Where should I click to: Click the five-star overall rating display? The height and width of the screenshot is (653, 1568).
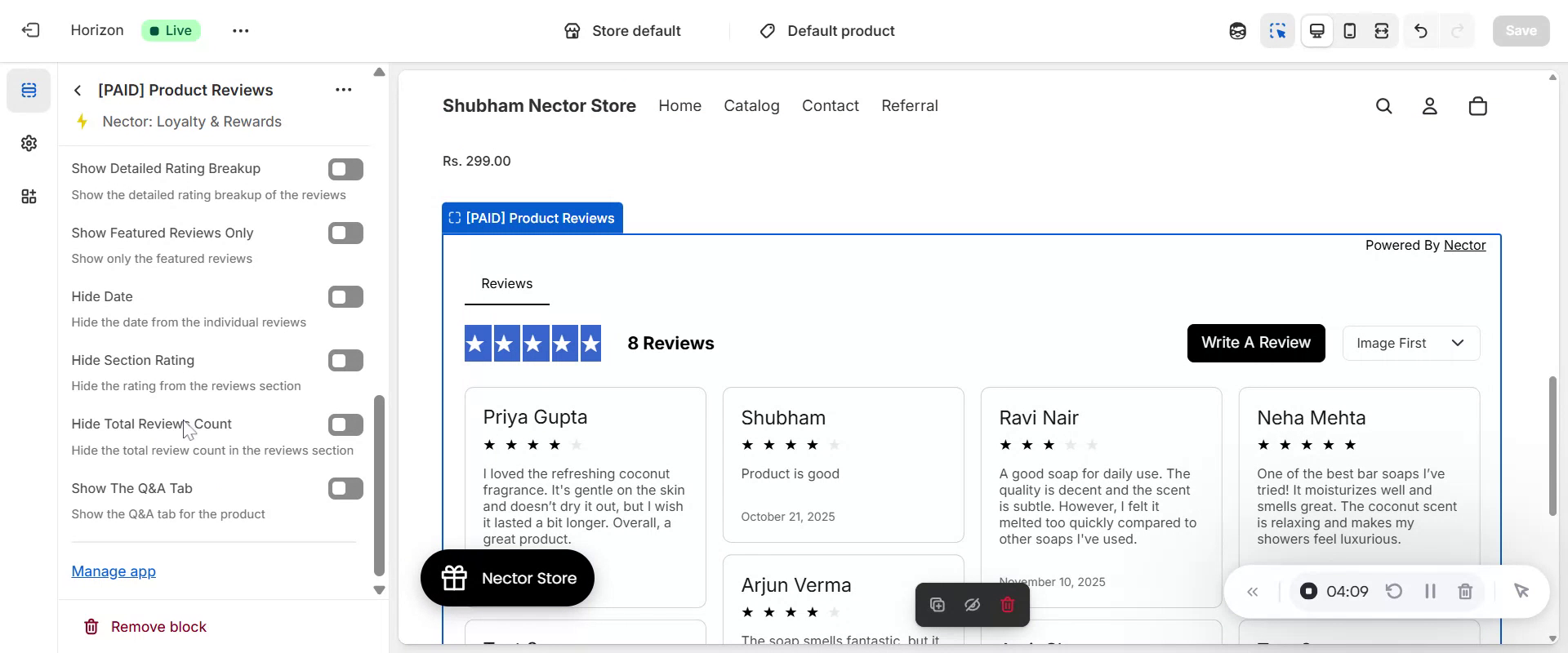533,344
